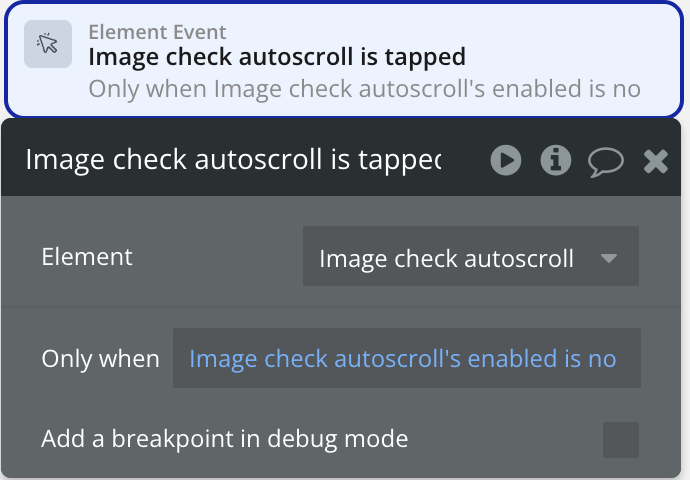Click the Only when condition expression field
The image size is (690, 480).
(405, 358)
